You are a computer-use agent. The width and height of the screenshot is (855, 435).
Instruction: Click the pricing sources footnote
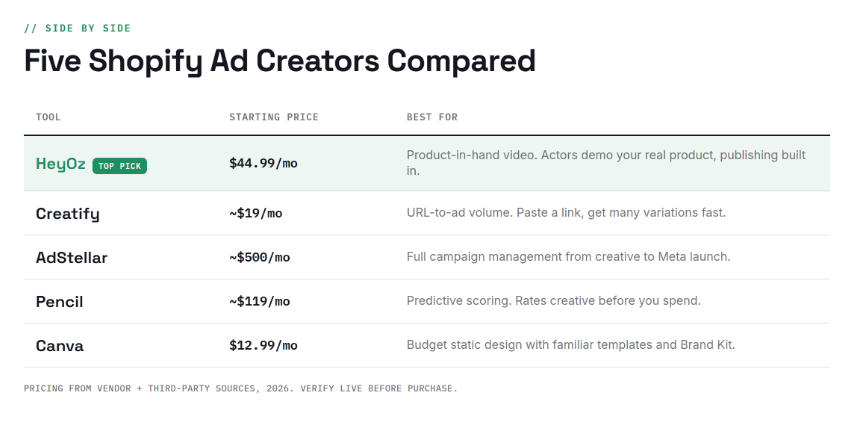point(240,388)
